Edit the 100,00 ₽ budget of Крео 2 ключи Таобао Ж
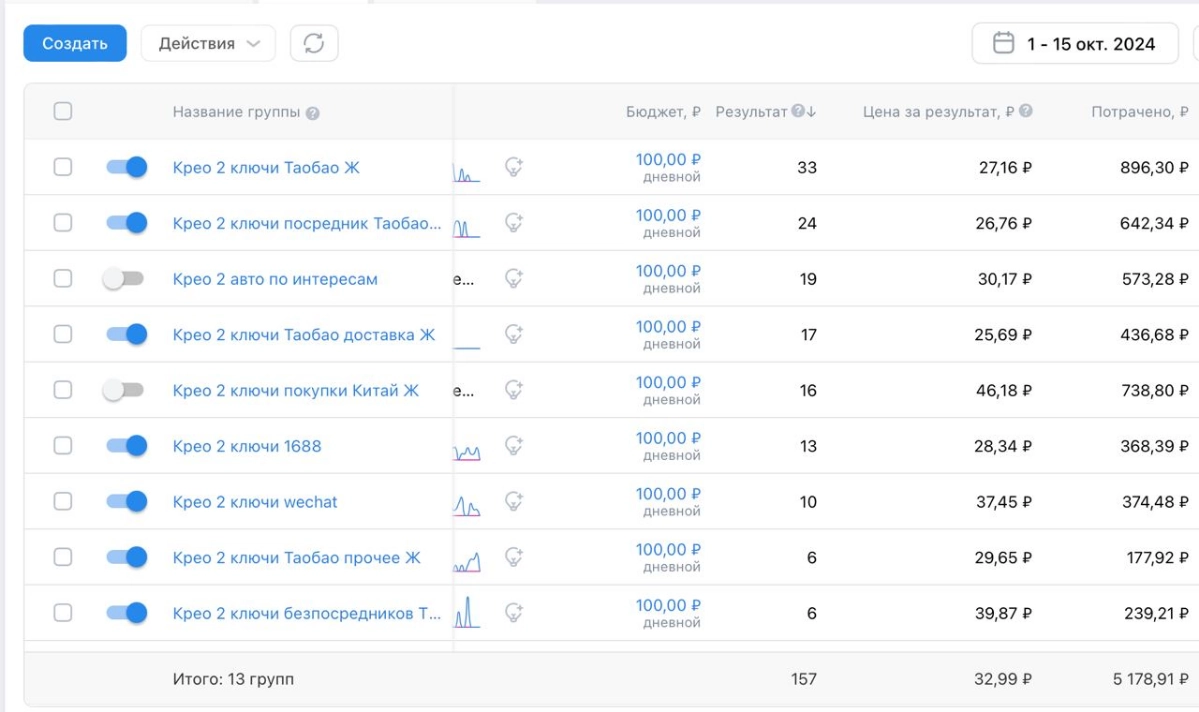Screen dimensions: 1199x712 668,160
